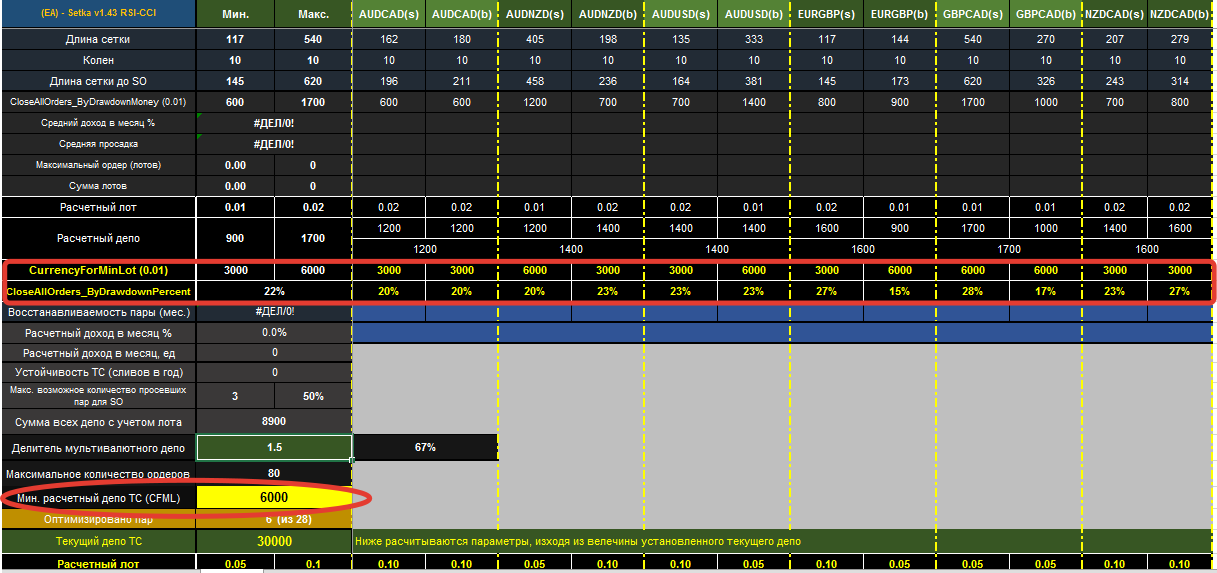Click the 'Длина сетки до SO' row label
This screenshot has width=1217, height=573.
pos(98,82)
